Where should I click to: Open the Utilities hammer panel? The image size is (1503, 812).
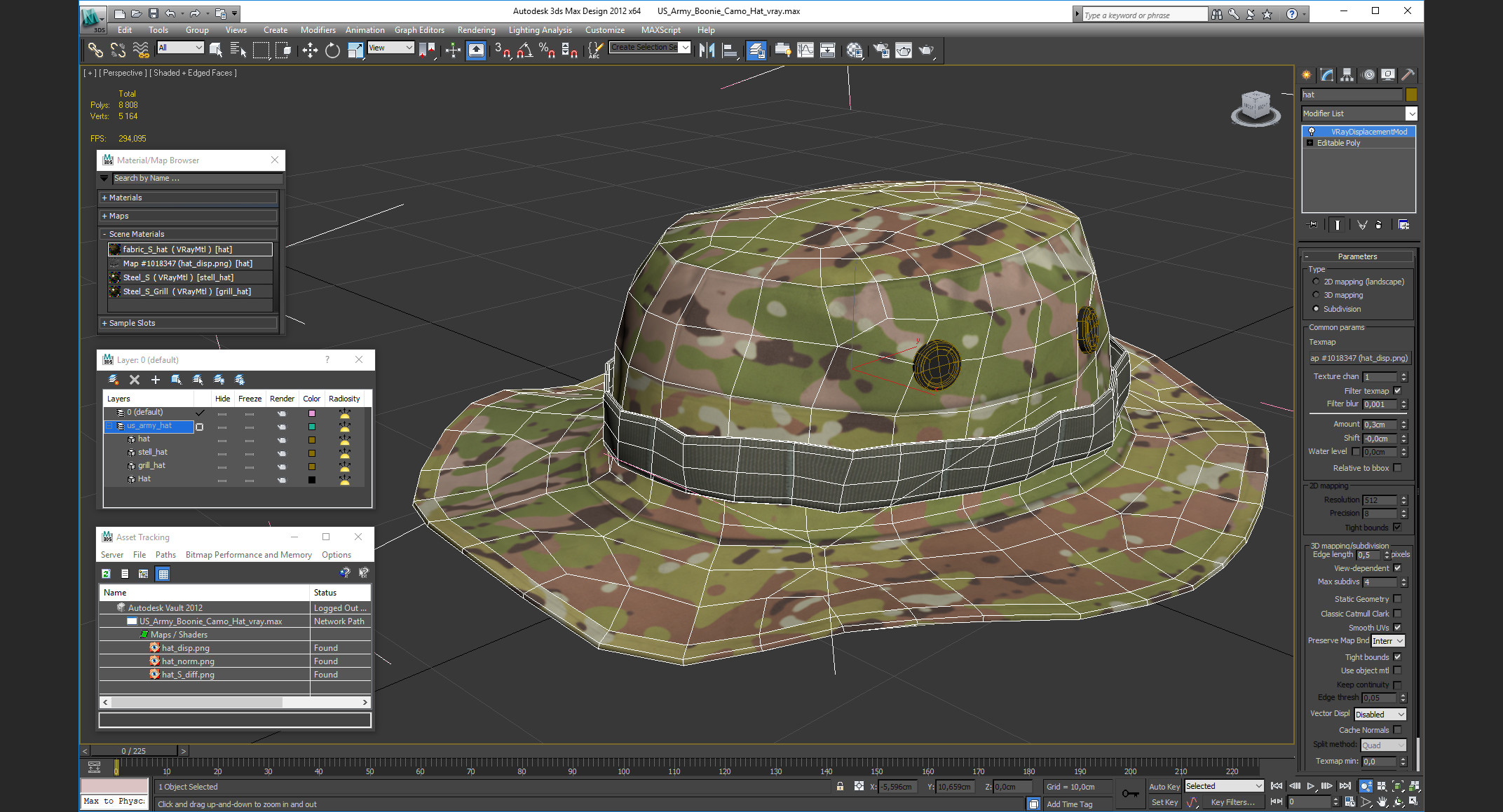pos(1408,75)
